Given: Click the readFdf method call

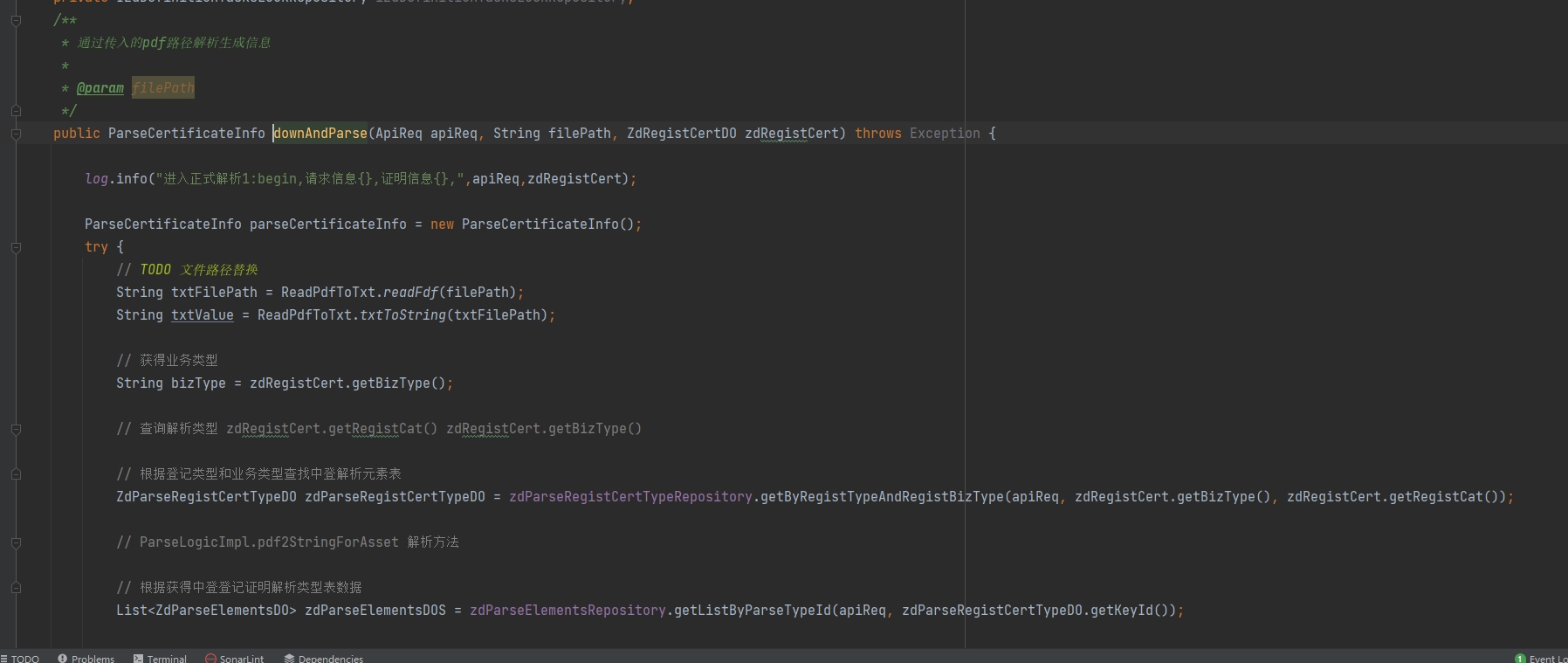Looking at the screenshot, I should coord(410,292).
